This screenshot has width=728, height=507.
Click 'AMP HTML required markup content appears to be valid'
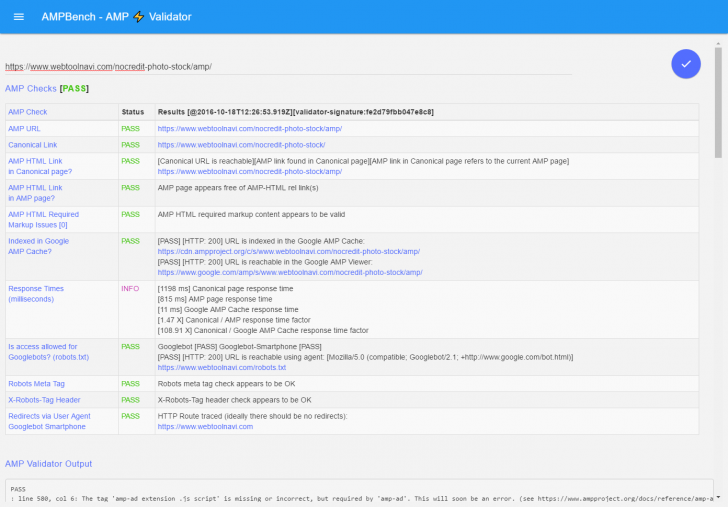pyautogui.click(x=251, y=214)
